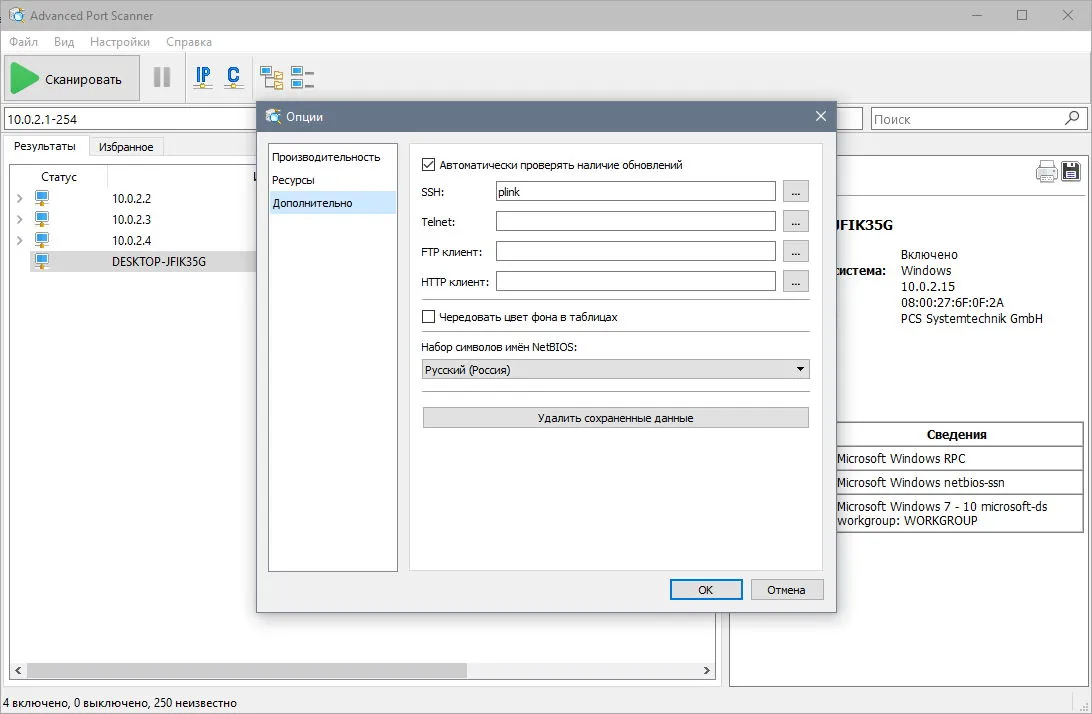Click the save floppy disk icon

(1070, 171)
